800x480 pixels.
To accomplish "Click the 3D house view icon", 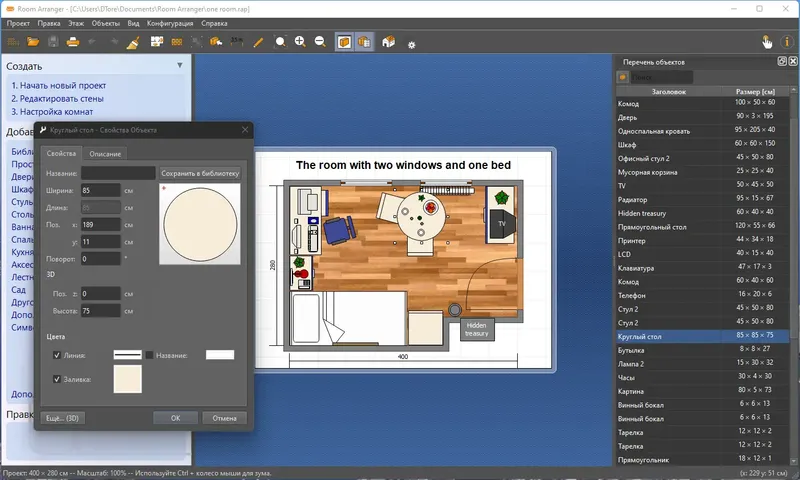I will click(389, 42).
